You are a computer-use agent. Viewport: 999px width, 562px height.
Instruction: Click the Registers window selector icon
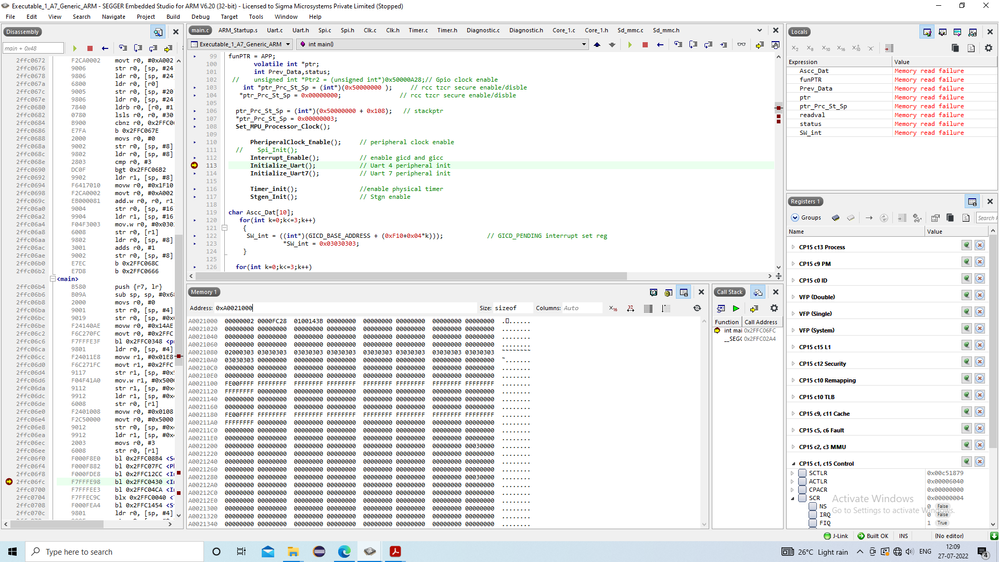972,201
